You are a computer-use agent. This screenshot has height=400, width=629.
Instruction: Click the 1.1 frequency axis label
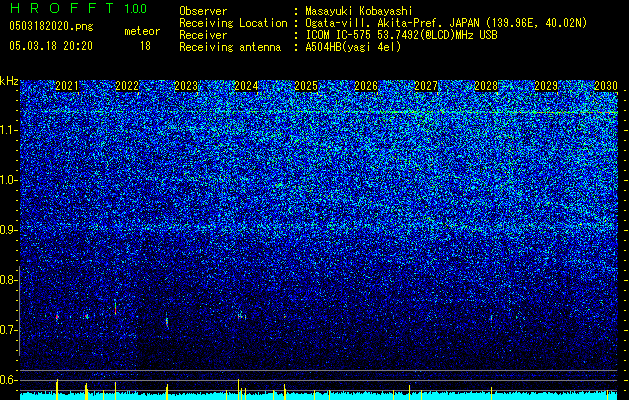pyautogui.click(x=9, y=130)
